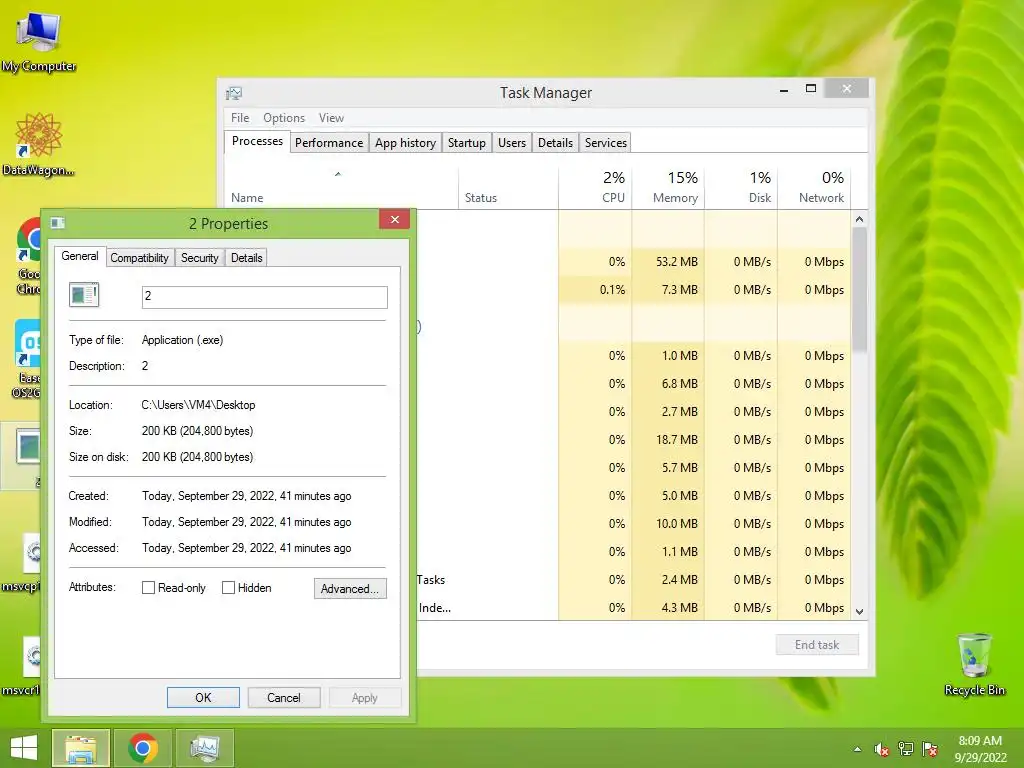
Task: Switch to Task Manager in taskbar
Action: tap(205, 748)
